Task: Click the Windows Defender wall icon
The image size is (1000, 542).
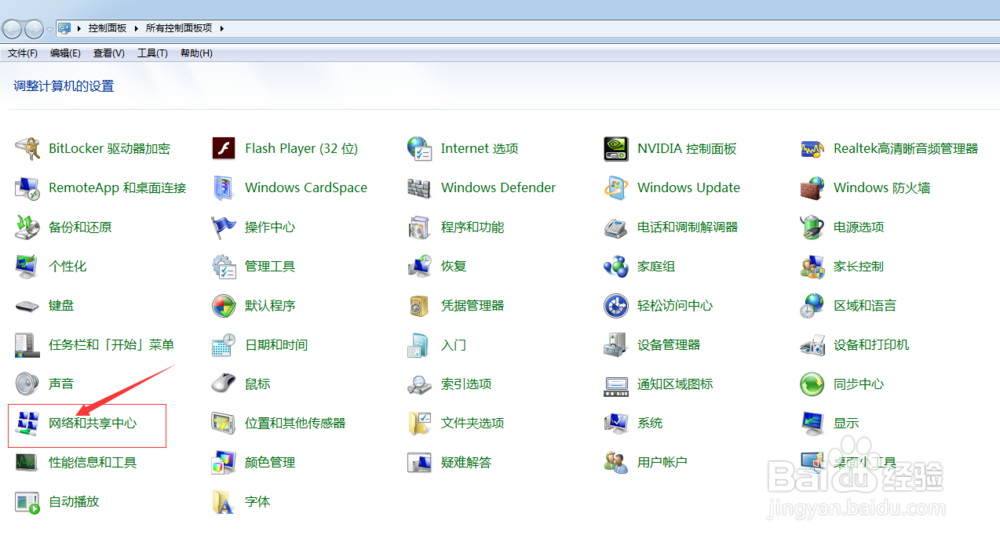Action: coord(420,188)
